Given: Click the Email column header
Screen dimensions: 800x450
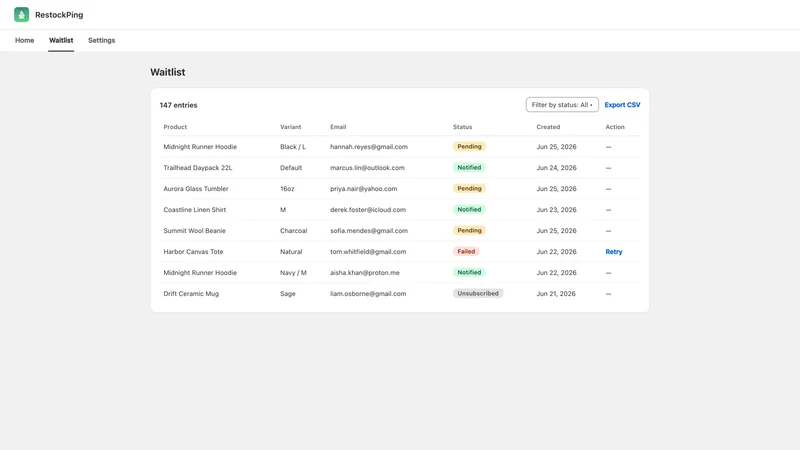Looking at the screenshot, I should tap(338, 127).
